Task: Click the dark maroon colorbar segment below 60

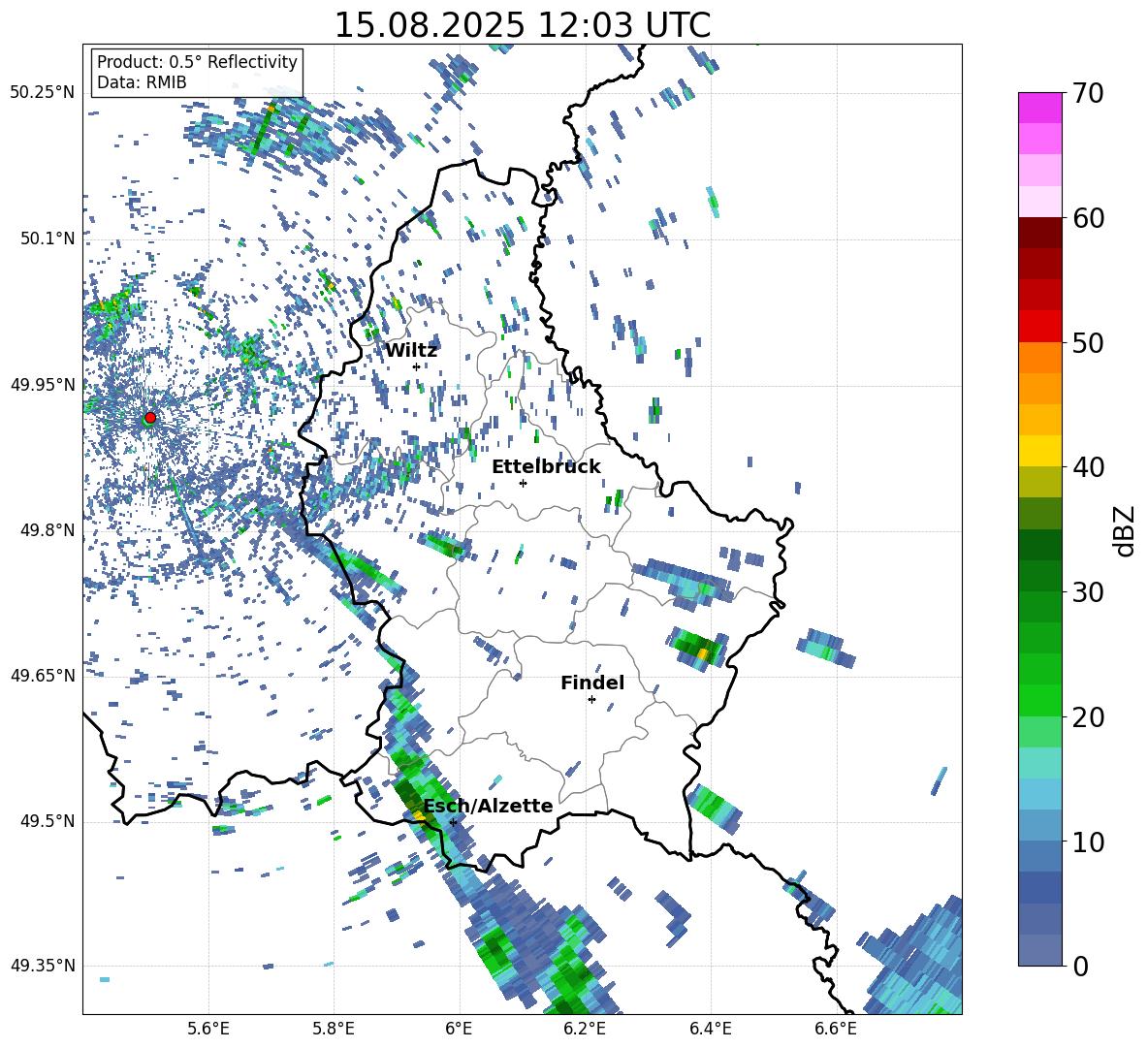Action: [x=1039, y=233]
